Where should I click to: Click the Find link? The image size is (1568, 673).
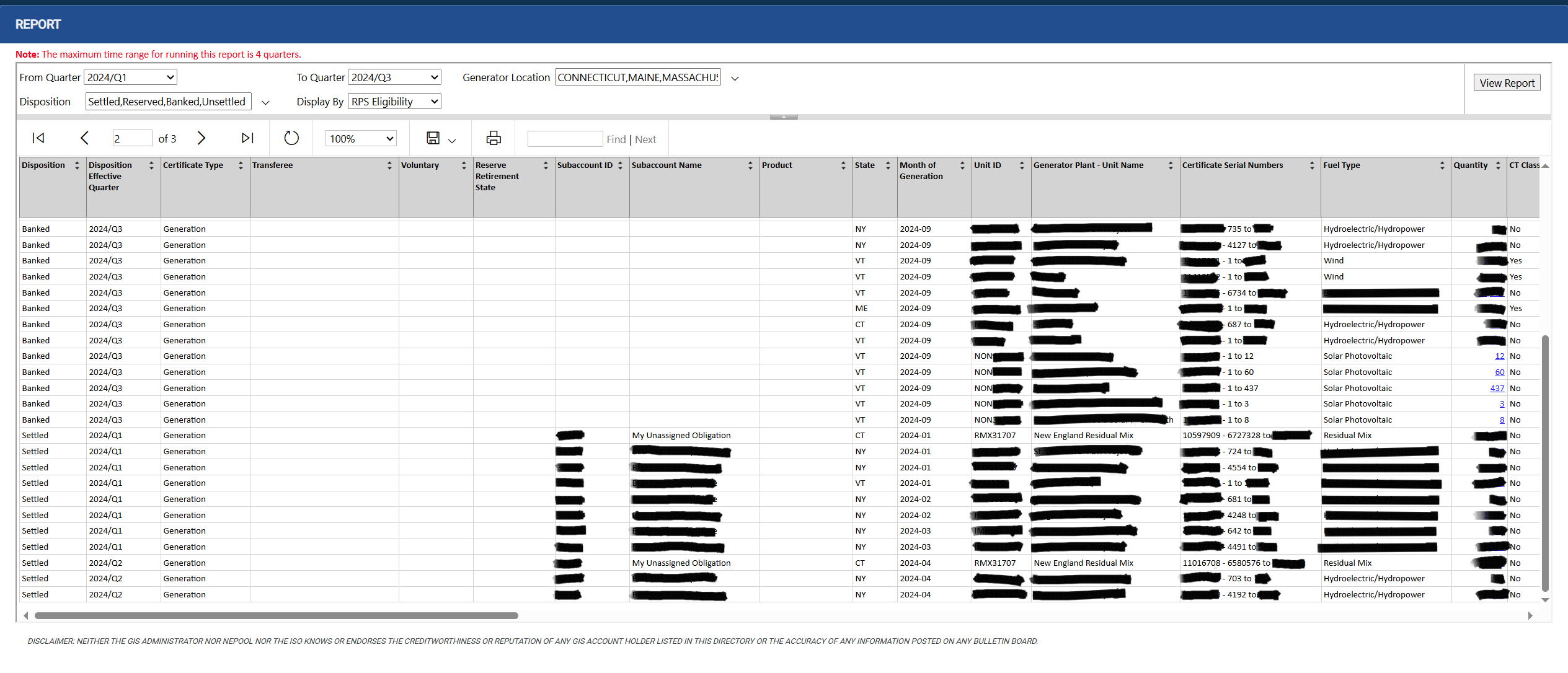[x=616, y=140]
